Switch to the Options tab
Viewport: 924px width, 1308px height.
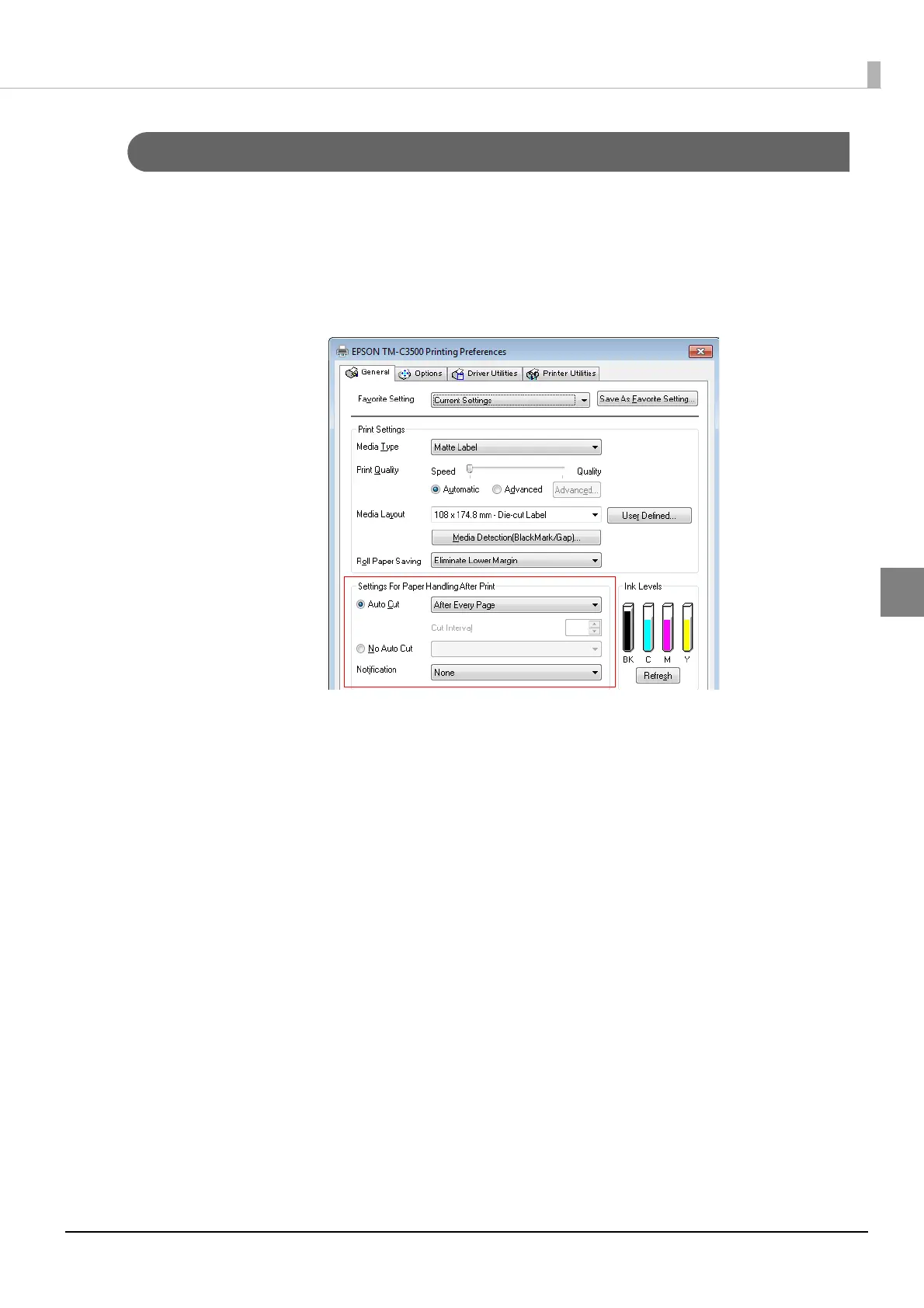[421, 374]
